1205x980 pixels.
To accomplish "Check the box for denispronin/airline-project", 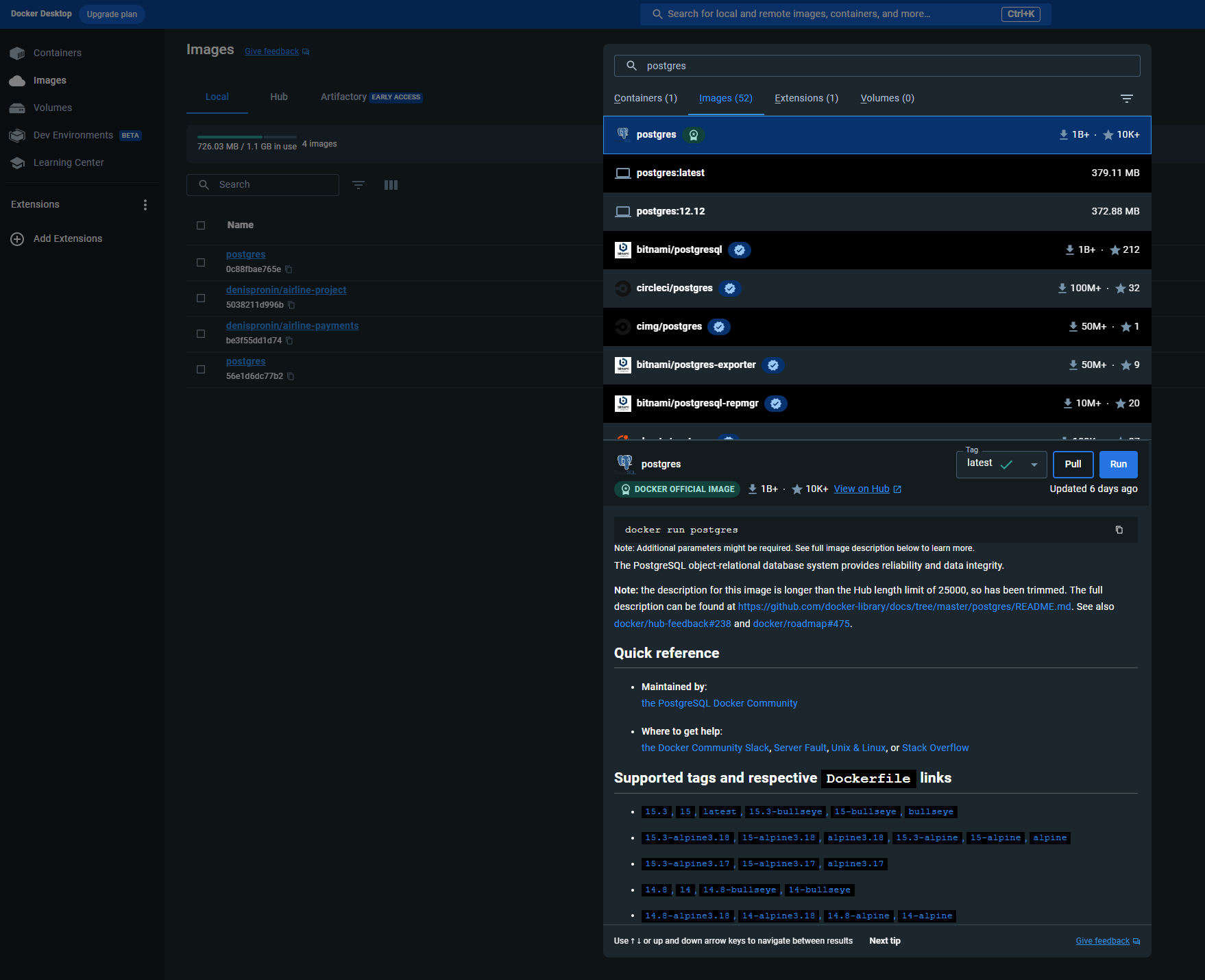I will (201, 298).
